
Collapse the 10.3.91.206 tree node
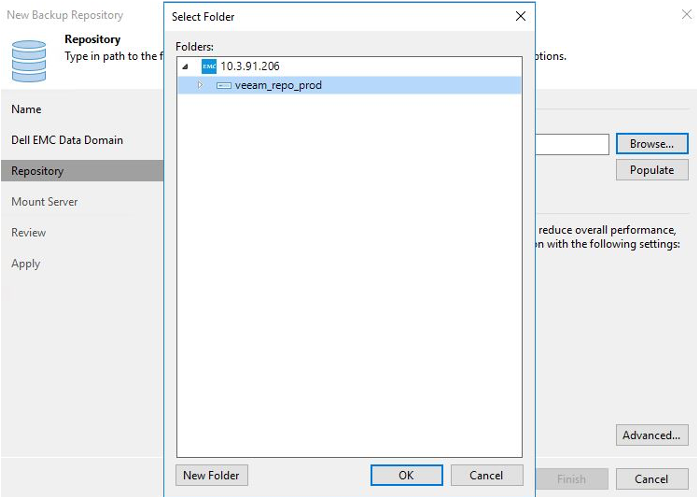pos(186,66)
